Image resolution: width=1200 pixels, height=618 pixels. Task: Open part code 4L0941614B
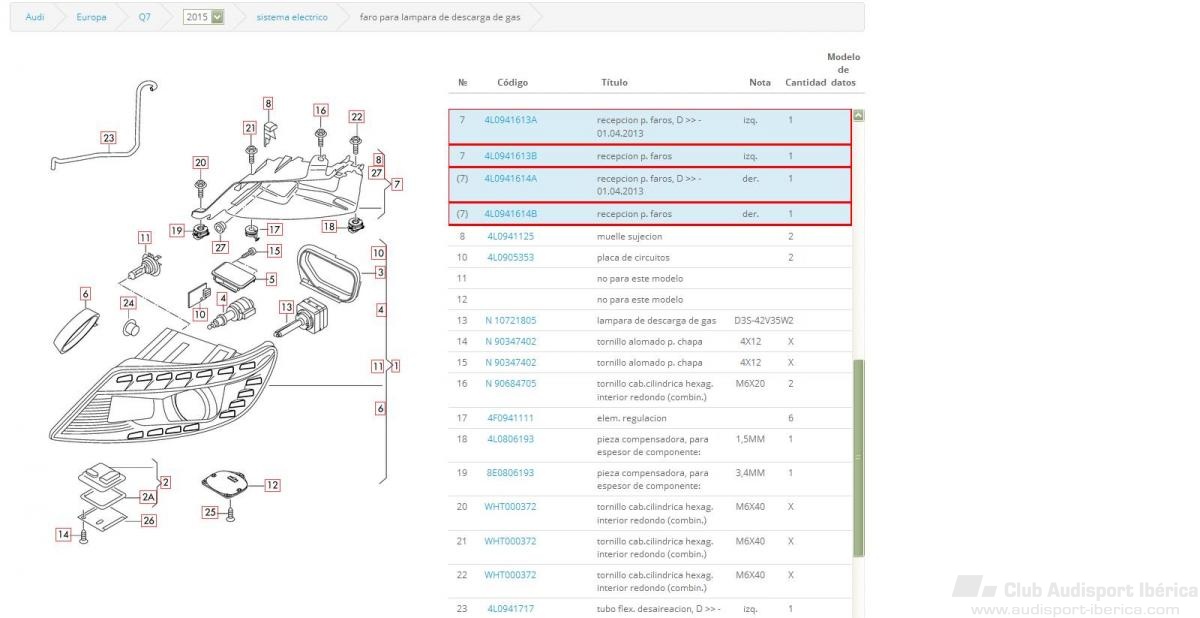point(510,214)
